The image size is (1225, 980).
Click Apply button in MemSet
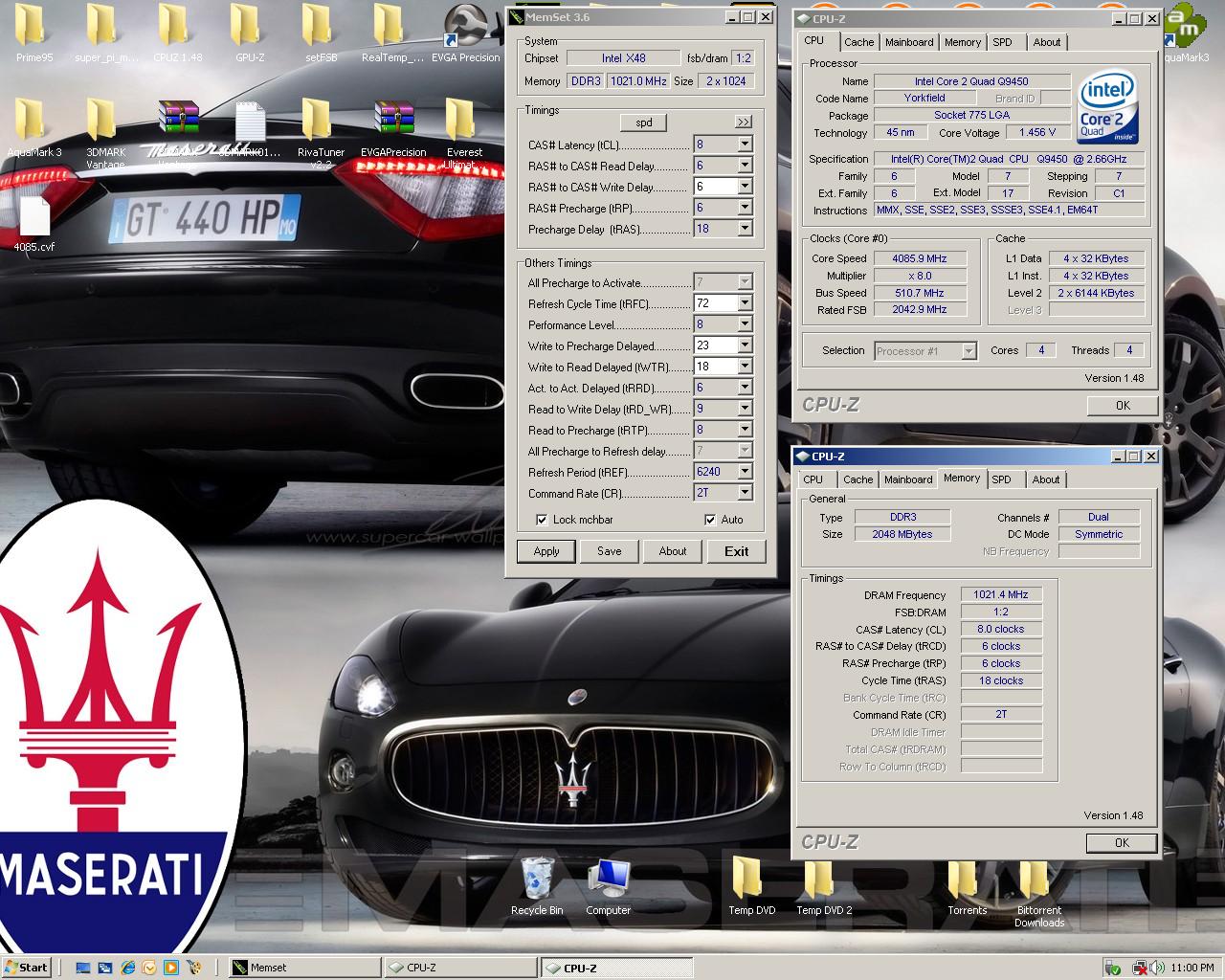point(546,551)
